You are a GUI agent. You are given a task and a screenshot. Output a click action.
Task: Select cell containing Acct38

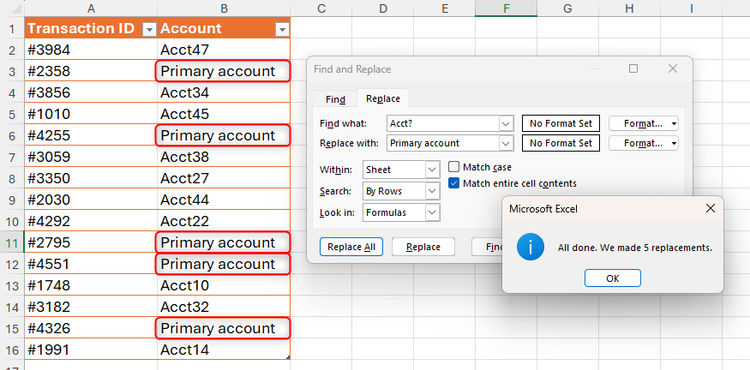click(x=224, y=157)
